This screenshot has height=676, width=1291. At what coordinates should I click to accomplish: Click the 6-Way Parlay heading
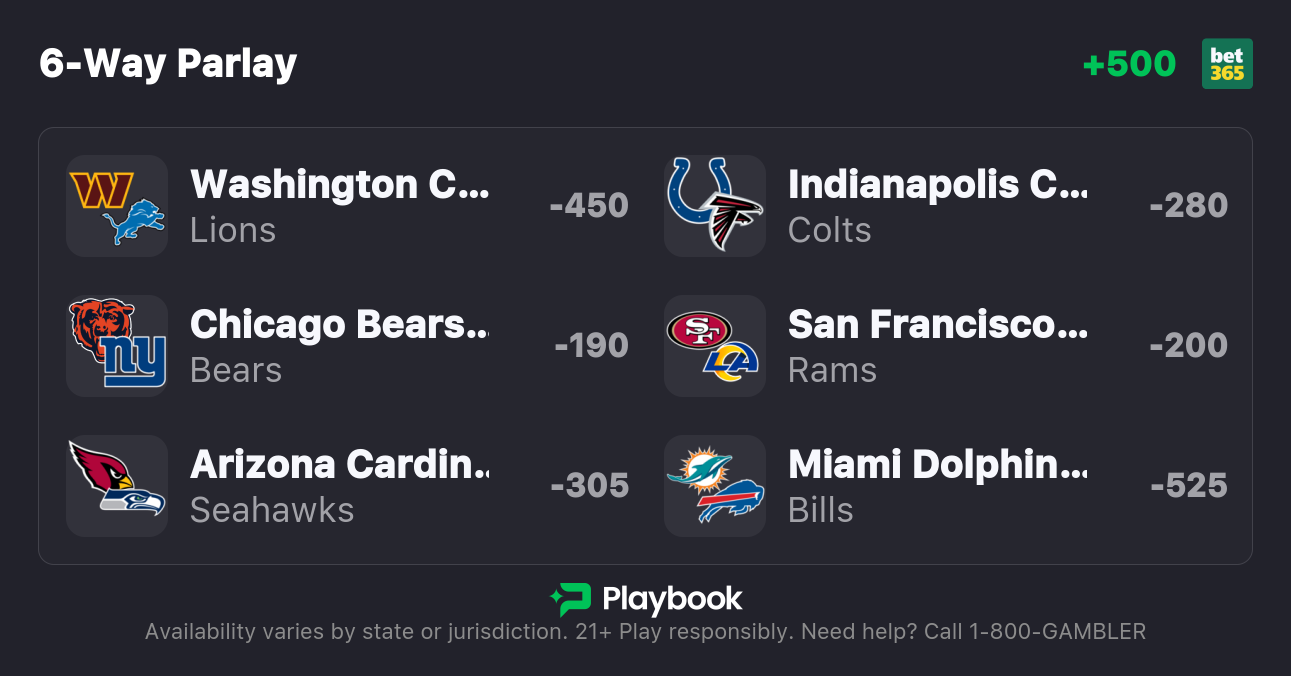pos(168,64)
